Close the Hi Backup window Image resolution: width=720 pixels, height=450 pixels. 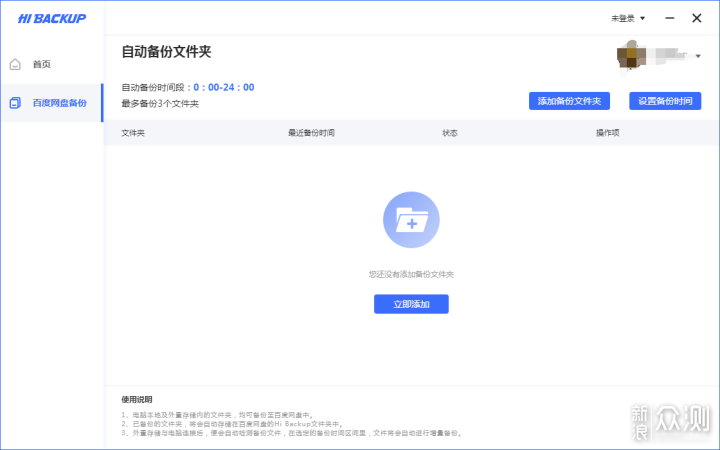pos(697,18)
